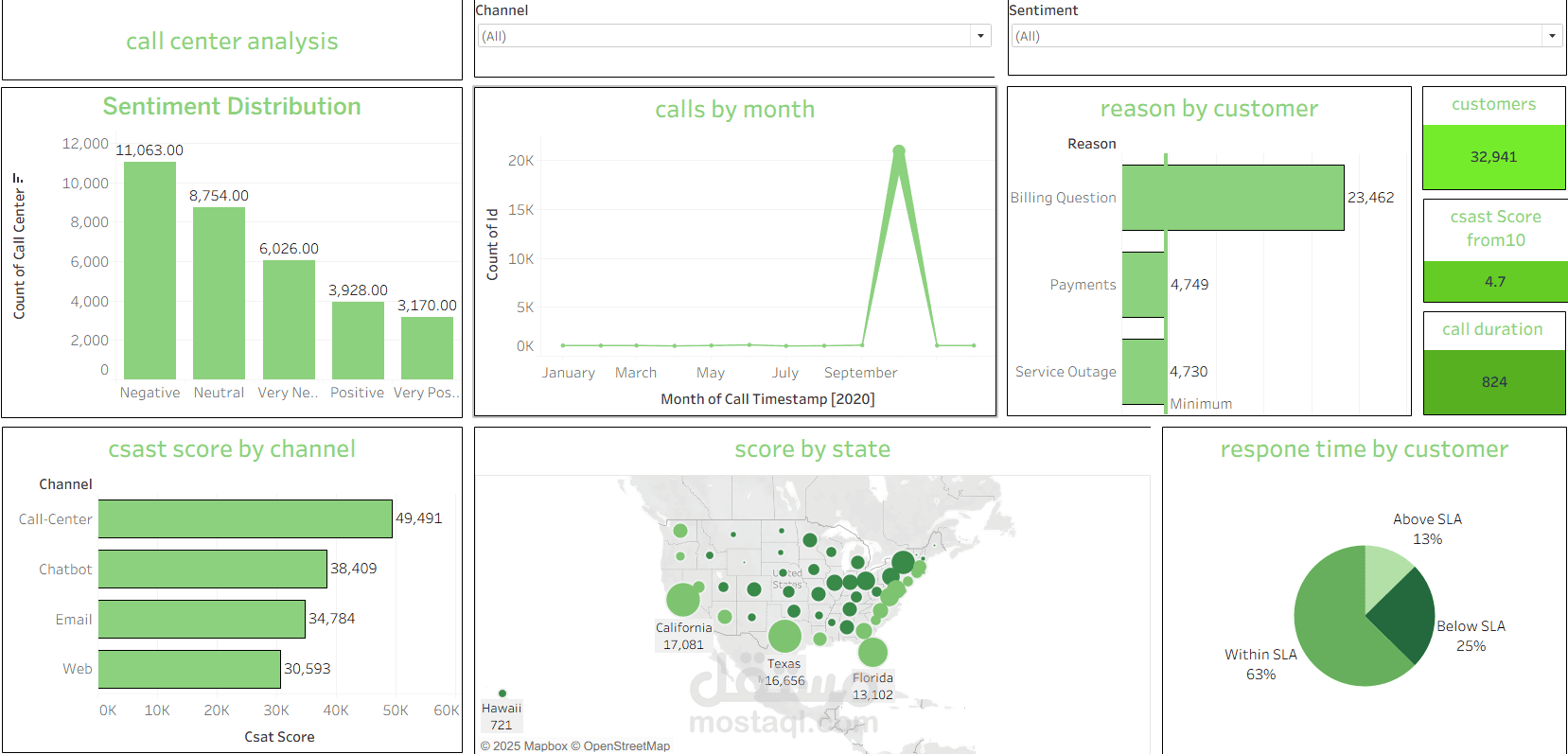Select the California bubble on map
Screen dimensions: 1568x754
(x=682, y=599)
